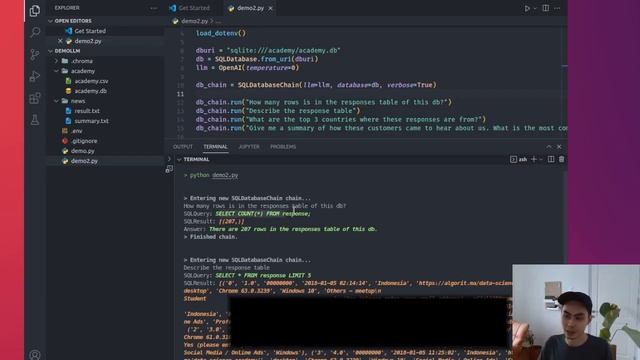640x360 pixels.
Task: Select the demo2.py editor tab
Action: point(250,8)
